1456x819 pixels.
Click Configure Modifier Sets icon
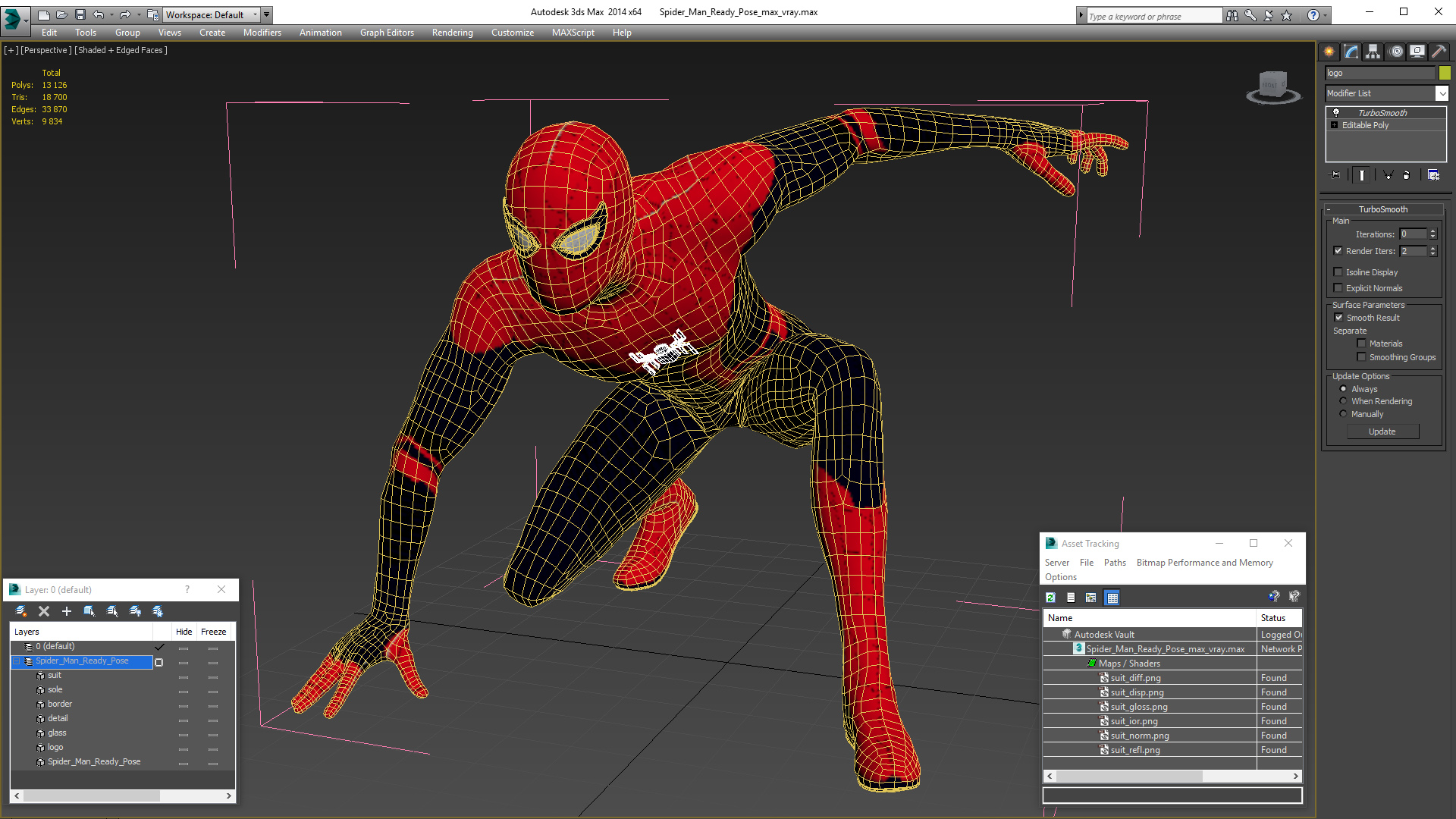[1433, 174]
